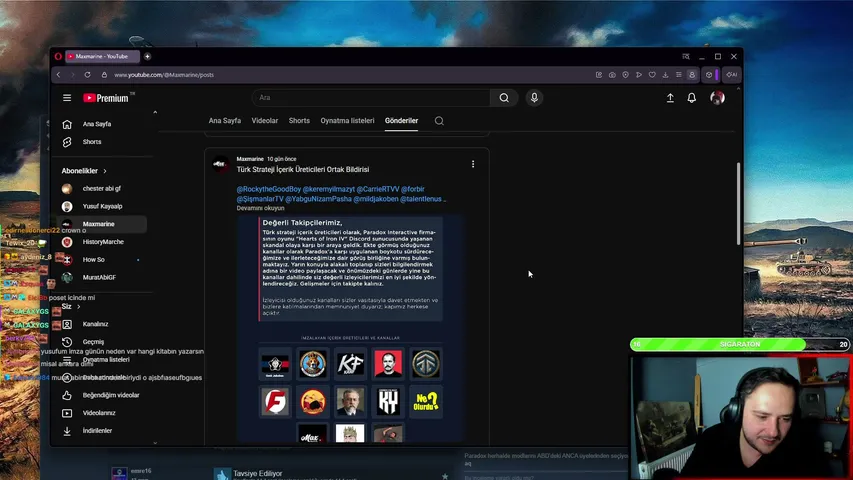Open HistoryMarche subscription
This screenshot has height=480, width=853.
[x=101, y=242]
